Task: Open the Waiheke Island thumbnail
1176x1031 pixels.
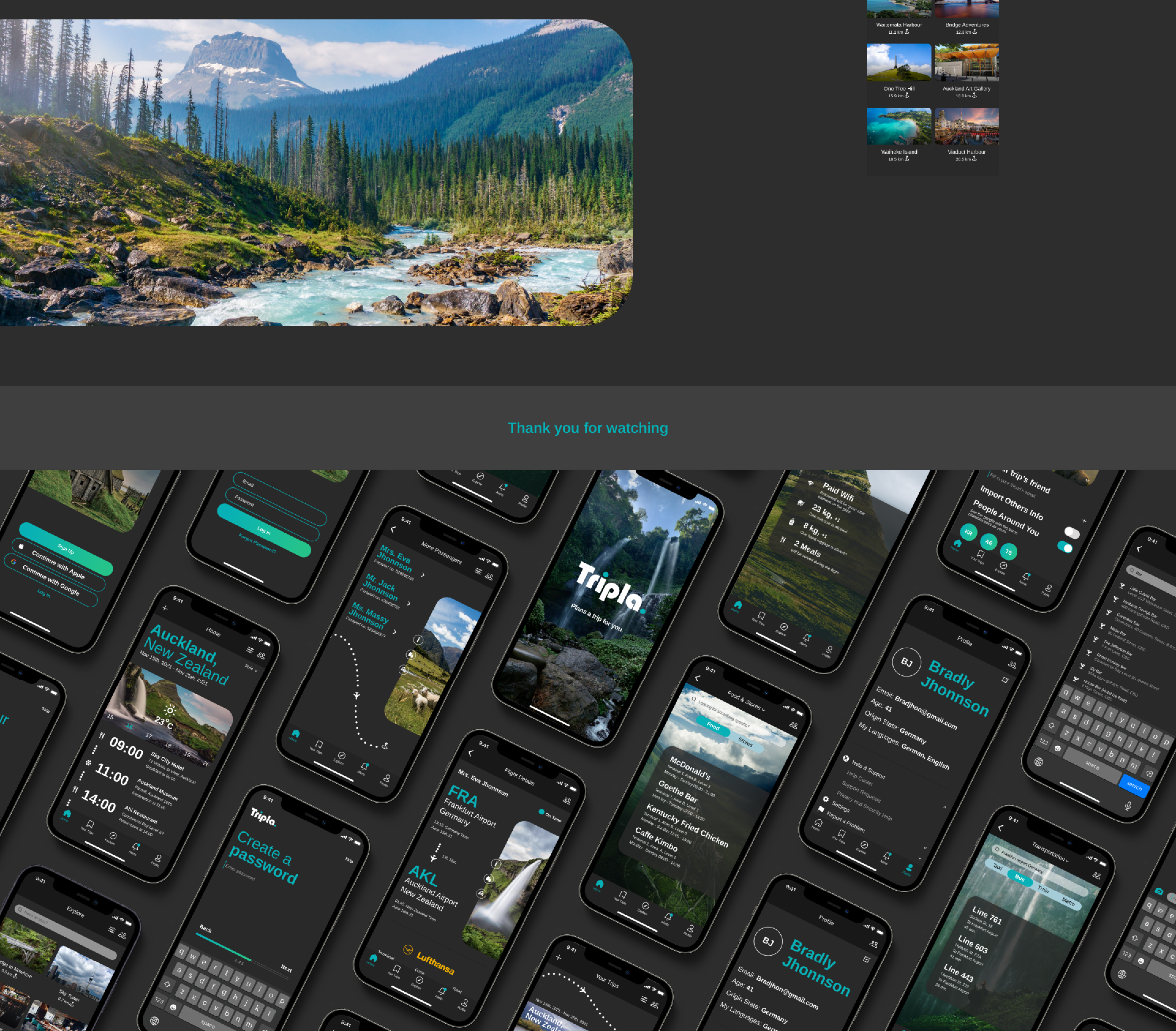Action: click(899, 126)
